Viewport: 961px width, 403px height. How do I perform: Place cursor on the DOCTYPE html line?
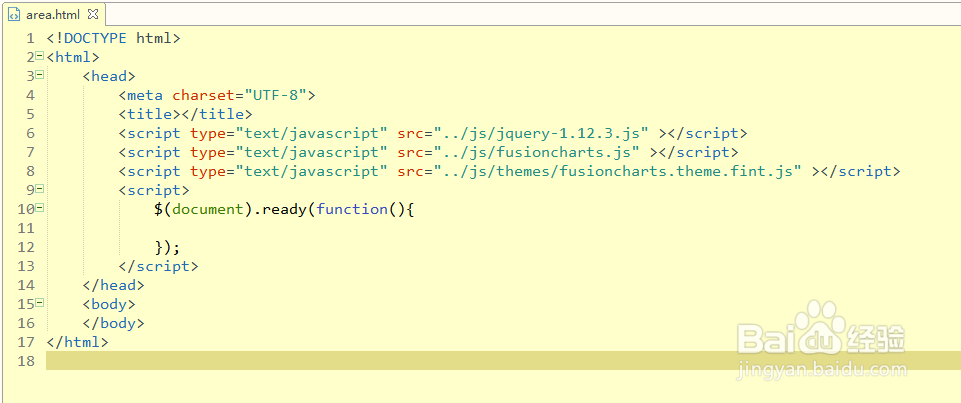[x=113, y=38]
